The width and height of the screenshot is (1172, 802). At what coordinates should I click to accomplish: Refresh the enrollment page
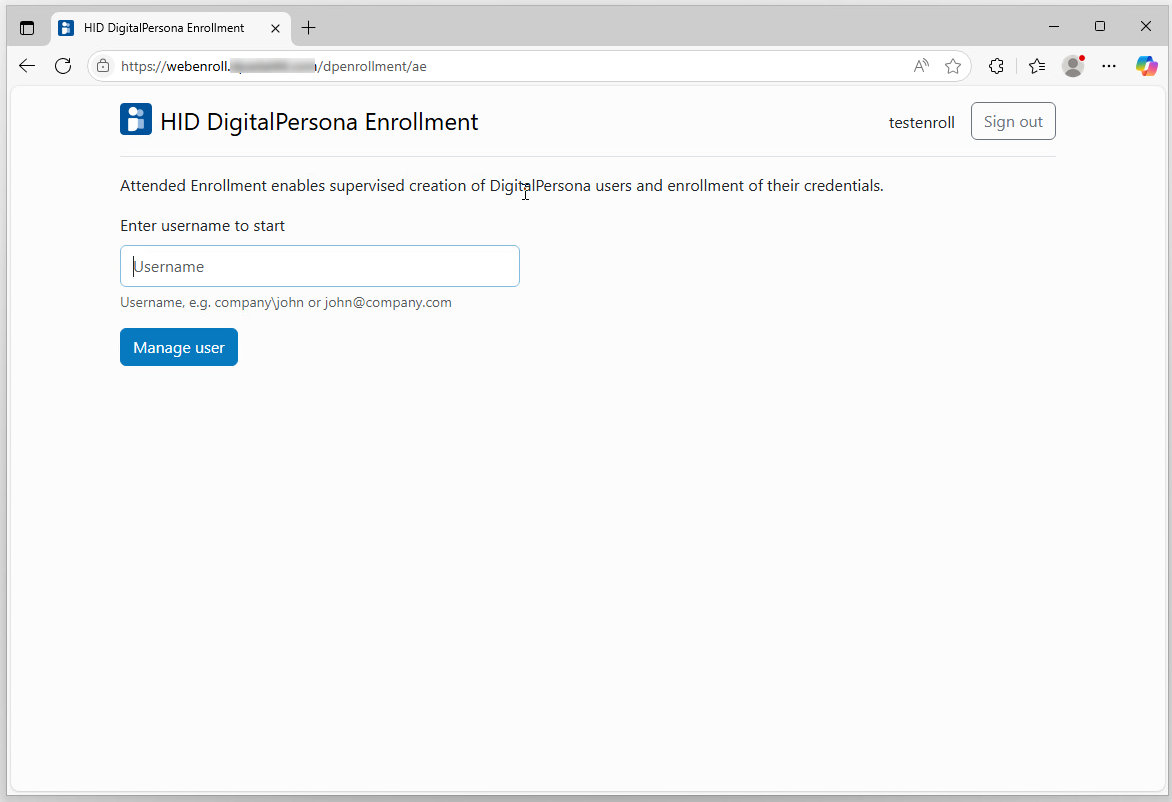point(63,66)
